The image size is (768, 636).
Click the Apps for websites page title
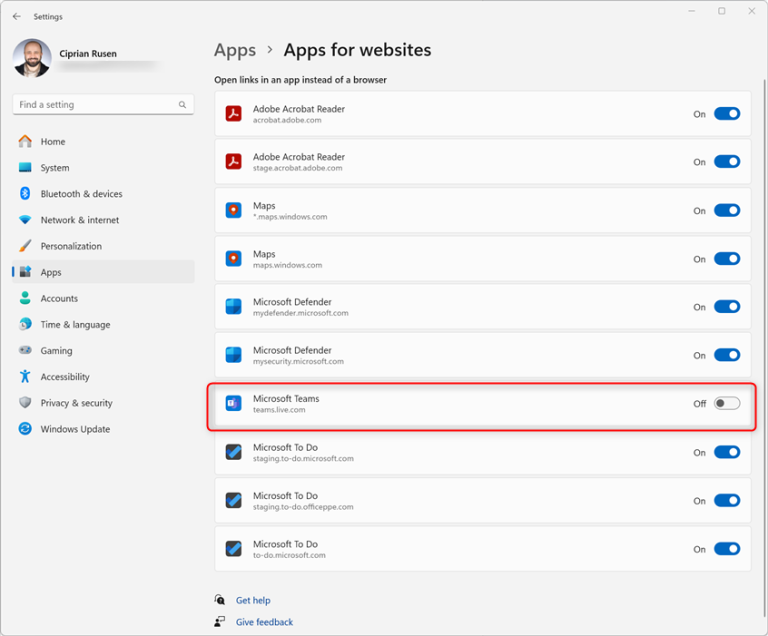pos(358,50)
